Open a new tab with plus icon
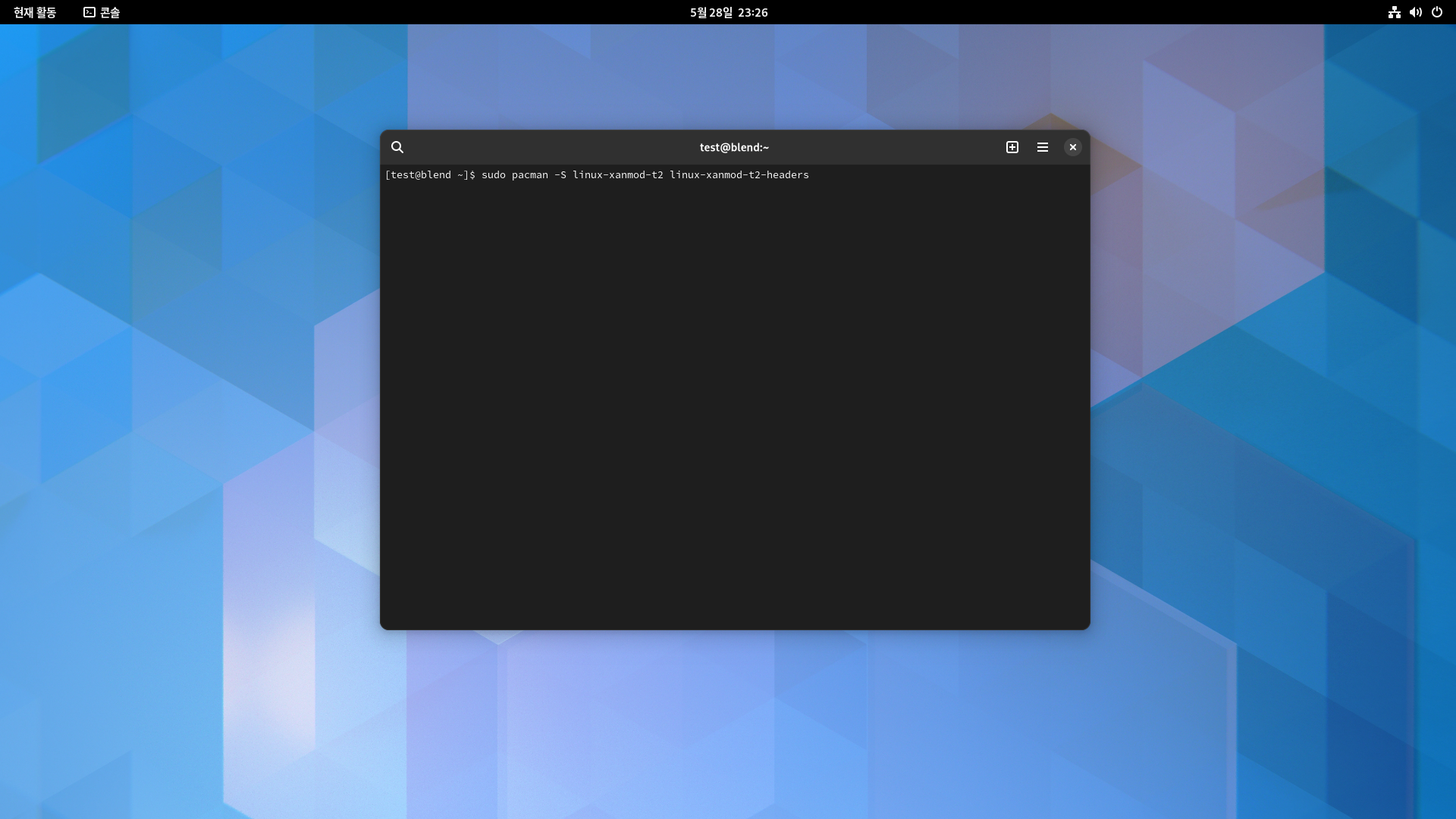The height and width of the screenshot is (819, 1456). tap(1012, 147)
